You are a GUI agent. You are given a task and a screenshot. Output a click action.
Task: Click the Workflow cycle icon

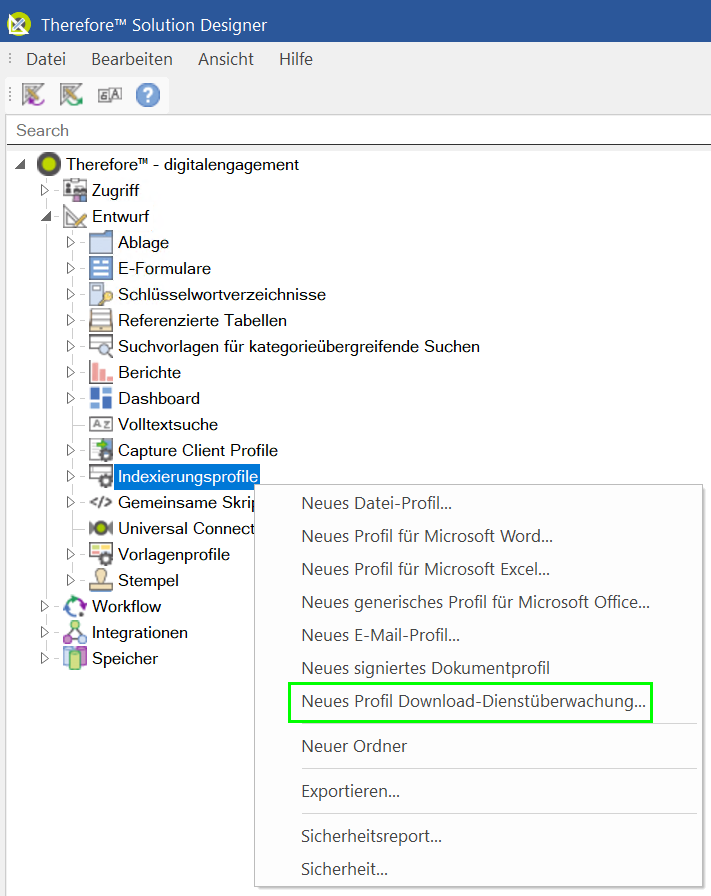coord(75,606)
